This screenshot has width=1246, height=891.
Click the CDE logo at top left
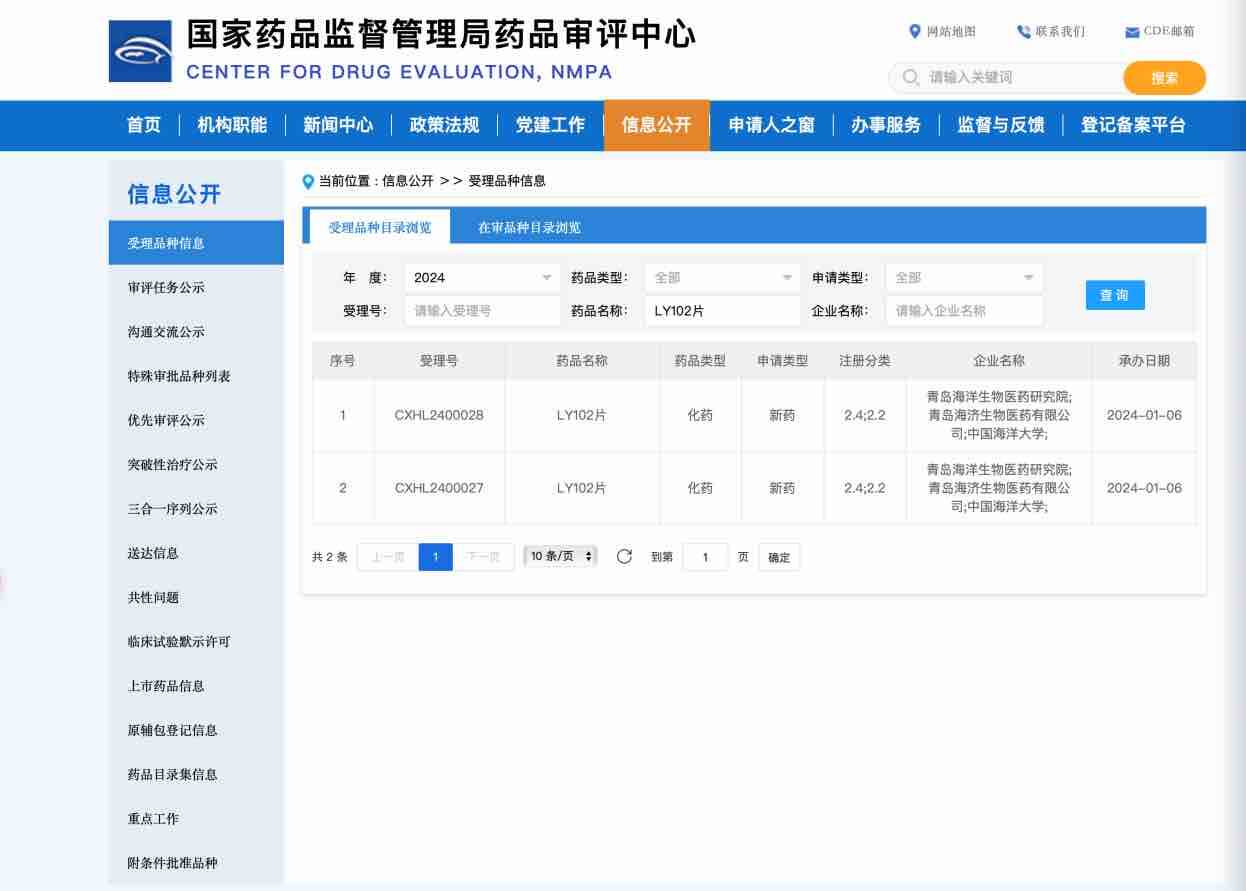(x=139, y=49)
